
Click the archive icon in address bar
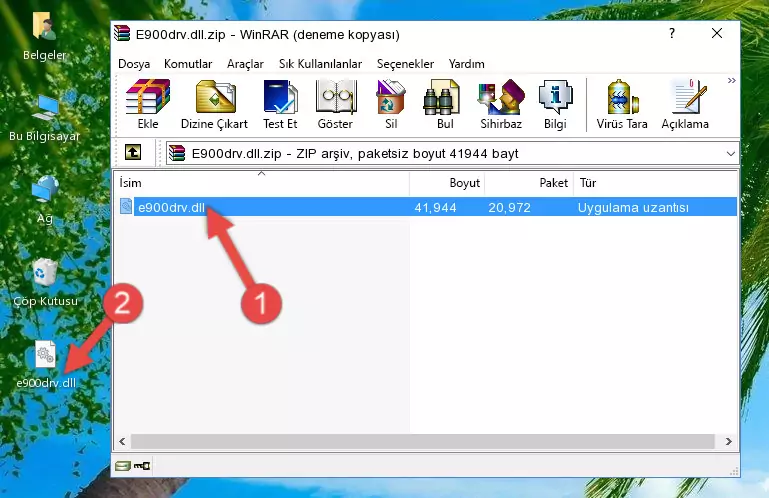point(177,153)
